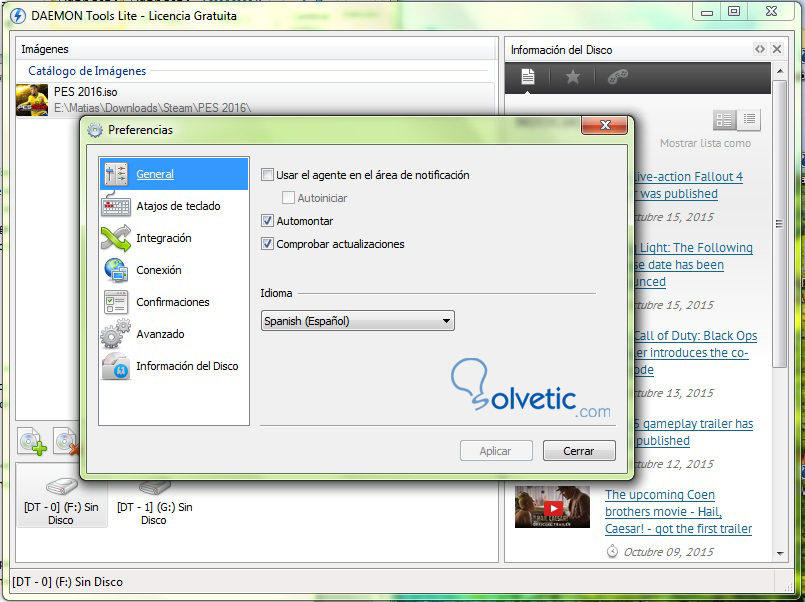The image size is (805, 602).
Task: Click the checklist Confirmaciones icon
Action: [116, 302]
